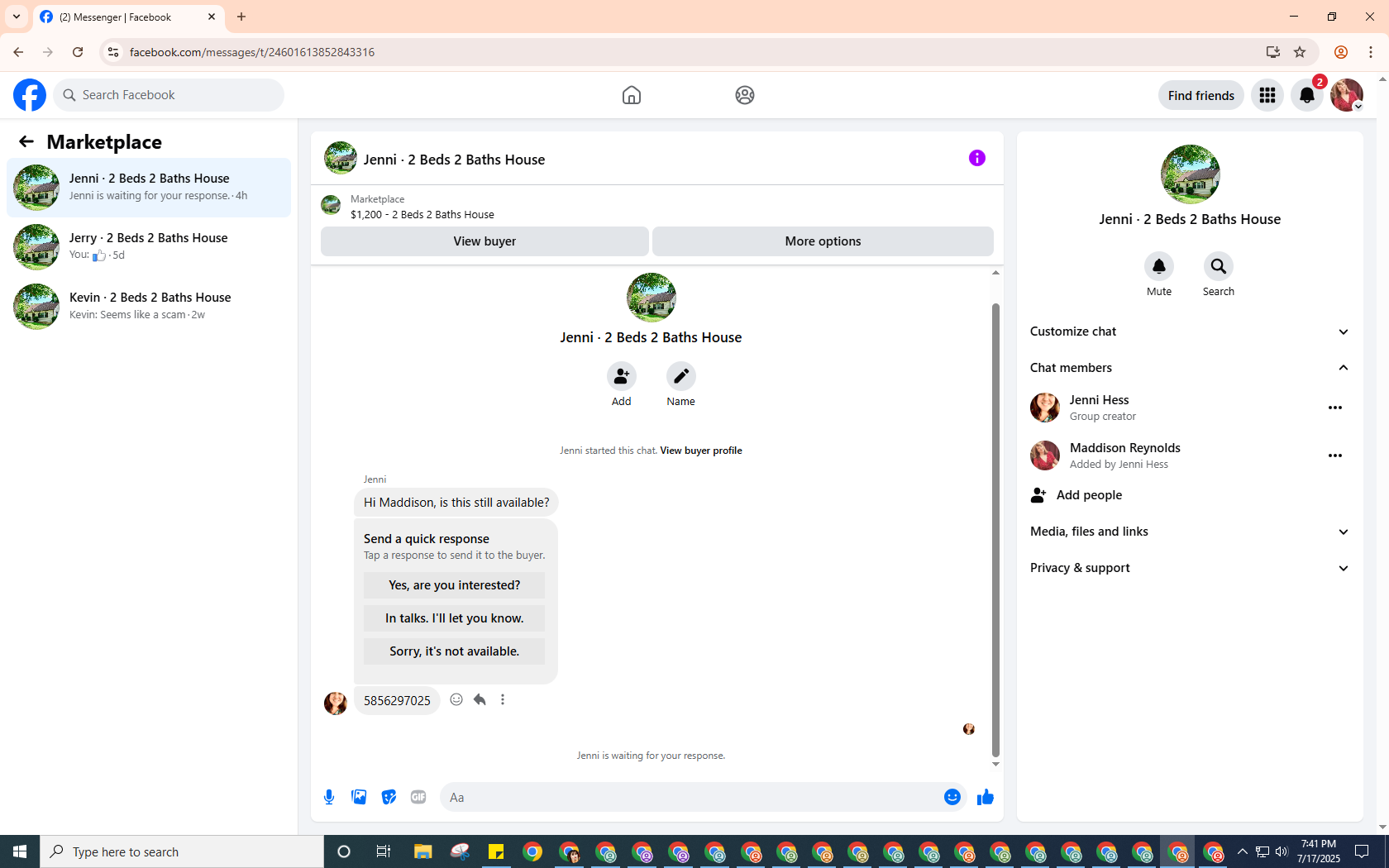The image size is (1389, 868).
Task: Record a voice clip with microphone icon
Action: 329,797
